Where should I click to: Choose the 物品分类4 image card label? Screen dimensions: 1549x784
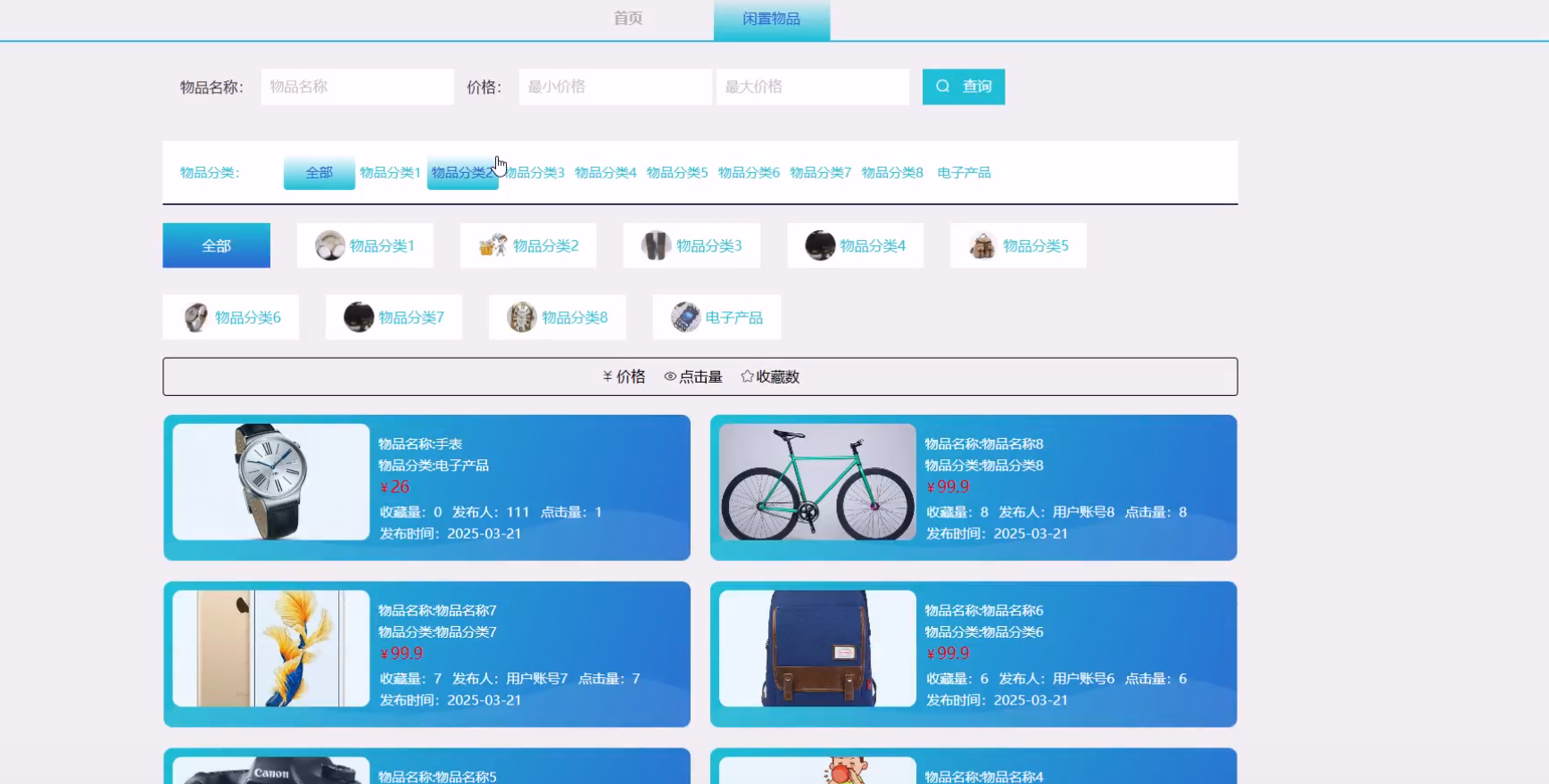click(873, 246)
